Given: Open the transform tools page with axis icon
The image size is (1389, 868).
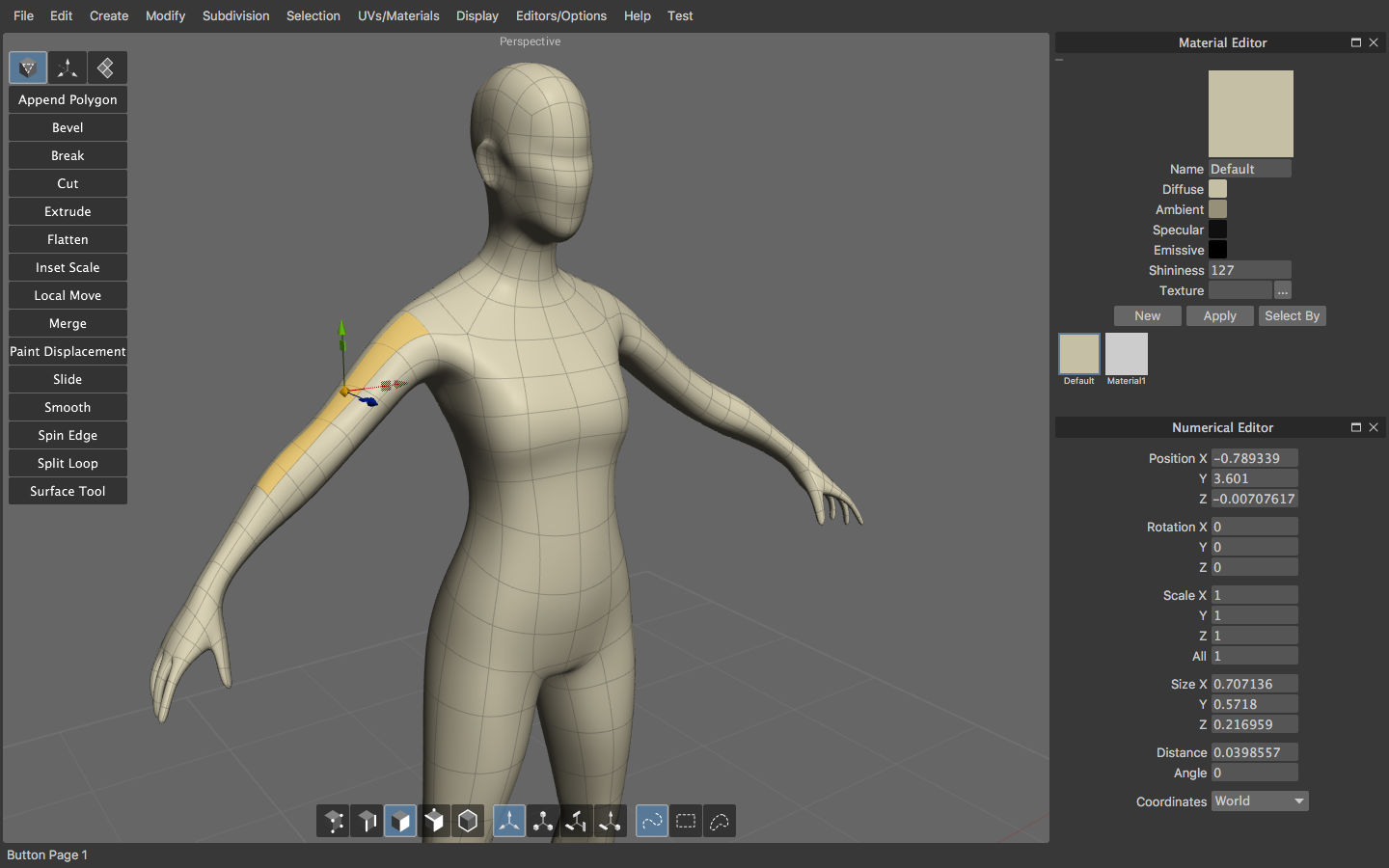Looking at the screenshot, I should [68, 68].
